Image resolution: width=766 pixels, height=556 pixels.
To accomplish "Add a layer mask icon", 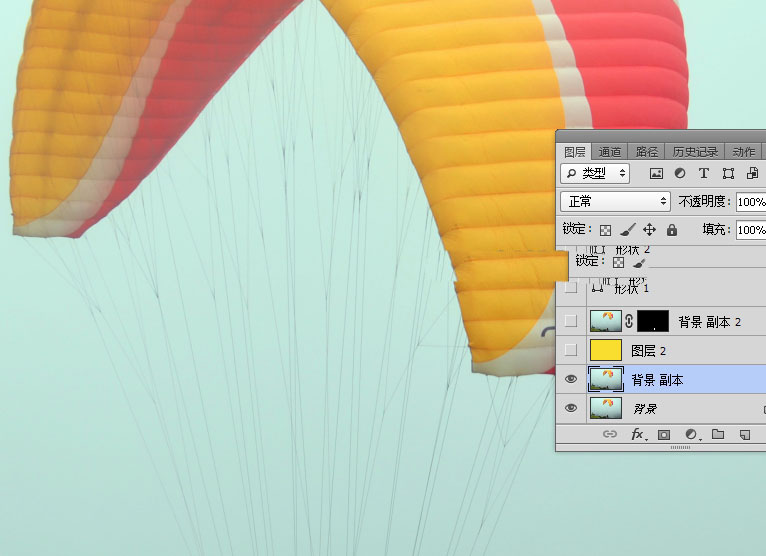I will [x=664, y=435].
